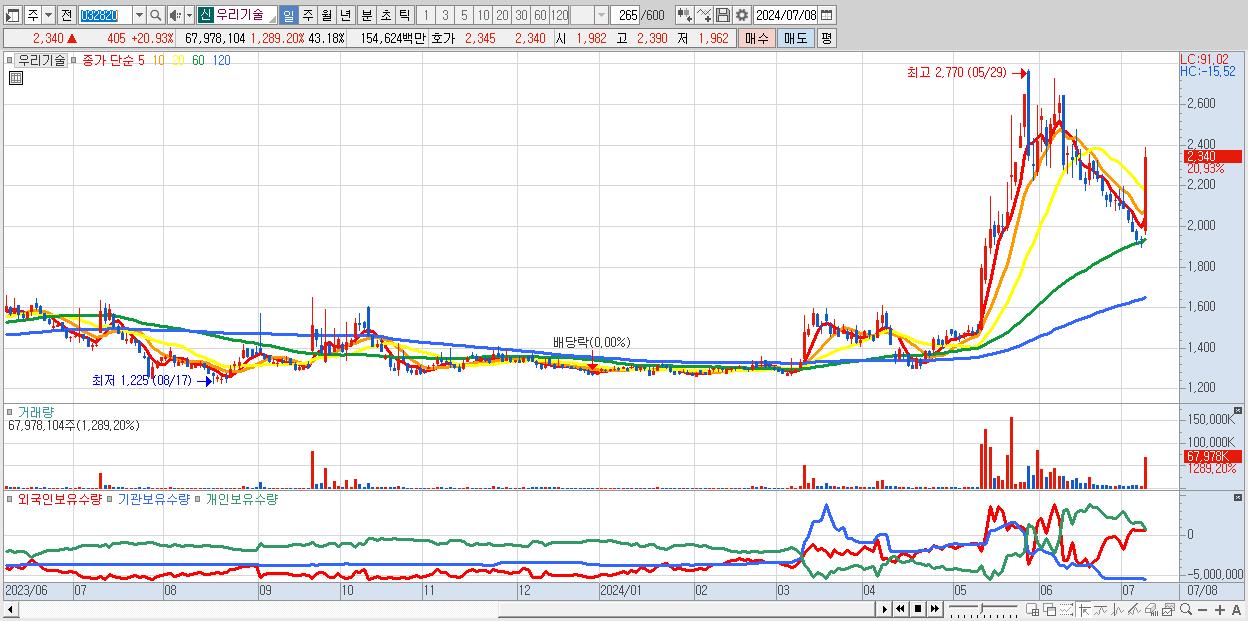Viewport: 1248px width, 621px height.
Task: Select interval 120 button
Action: pyautogui.click(x=559, y=15)
